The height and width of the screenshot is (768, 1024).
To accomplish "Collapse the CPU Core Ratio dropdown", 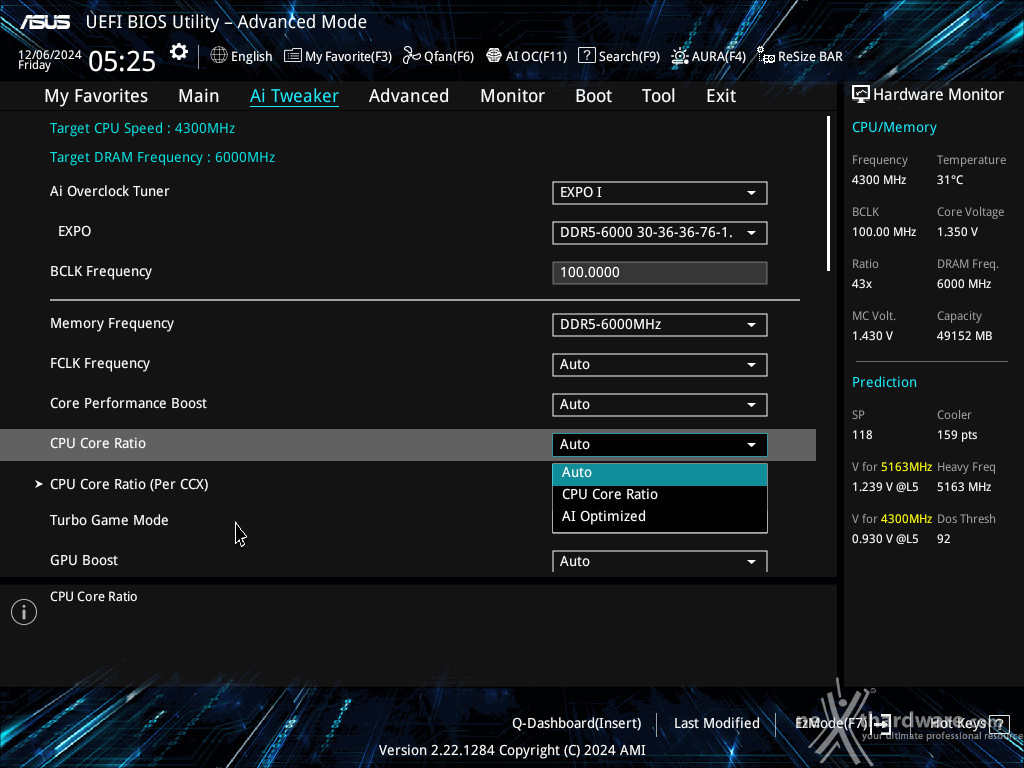I will point(660,444).
